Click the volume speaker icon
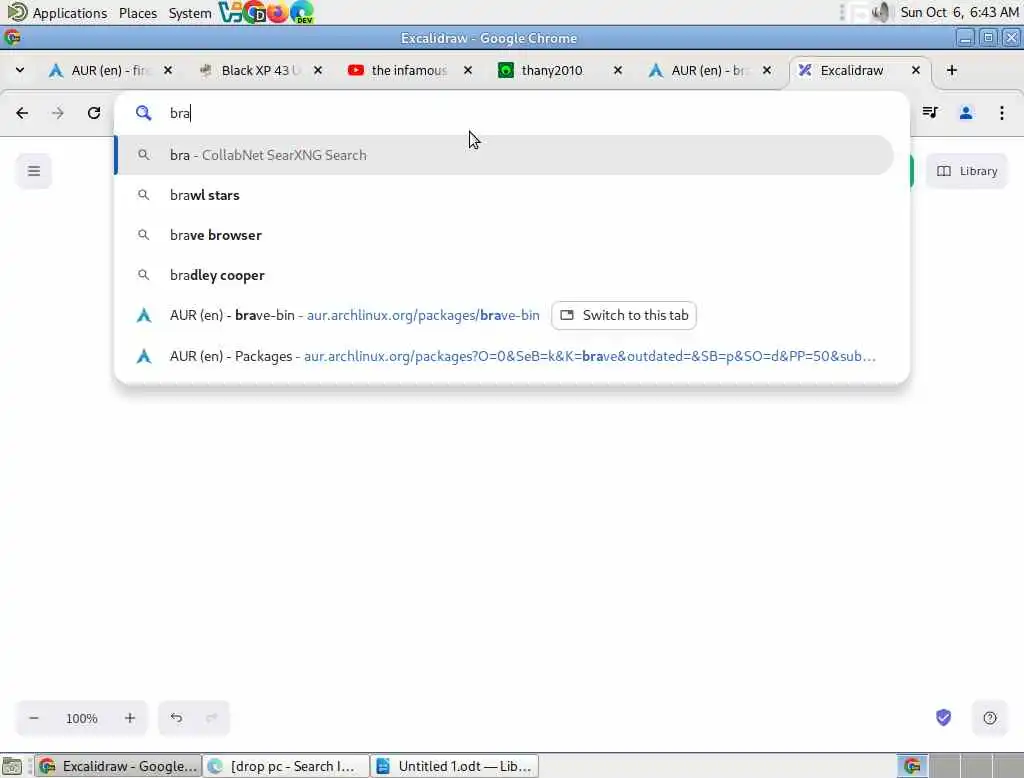The width and height of the screenshot is (1024, 778). [x=881, y=12]
